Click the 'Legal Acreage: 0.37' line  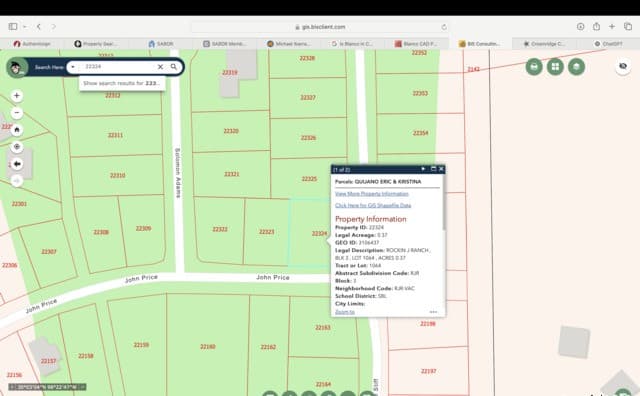361,235
